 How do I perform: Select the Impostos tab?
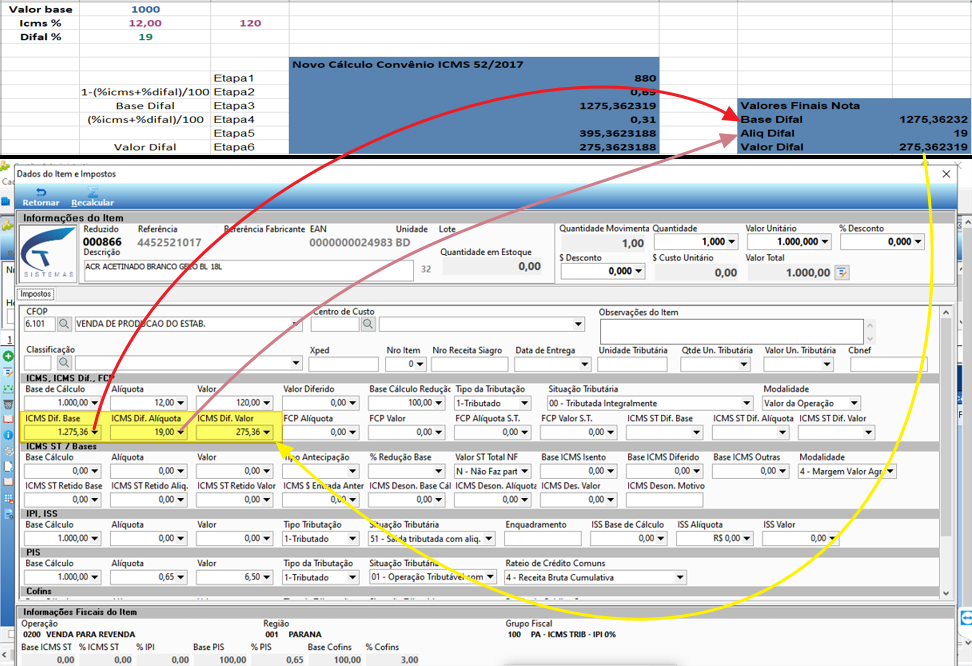tap(35, 294)
